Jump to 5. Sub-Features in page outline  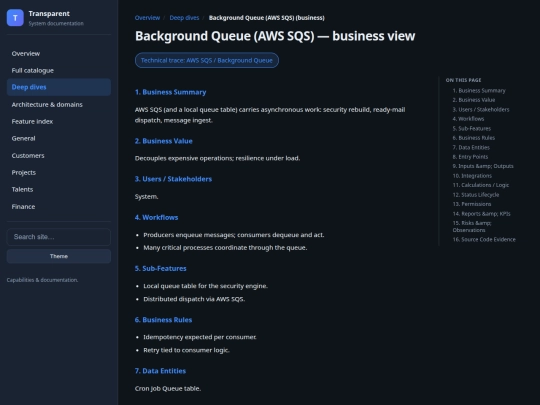(472, 128)
